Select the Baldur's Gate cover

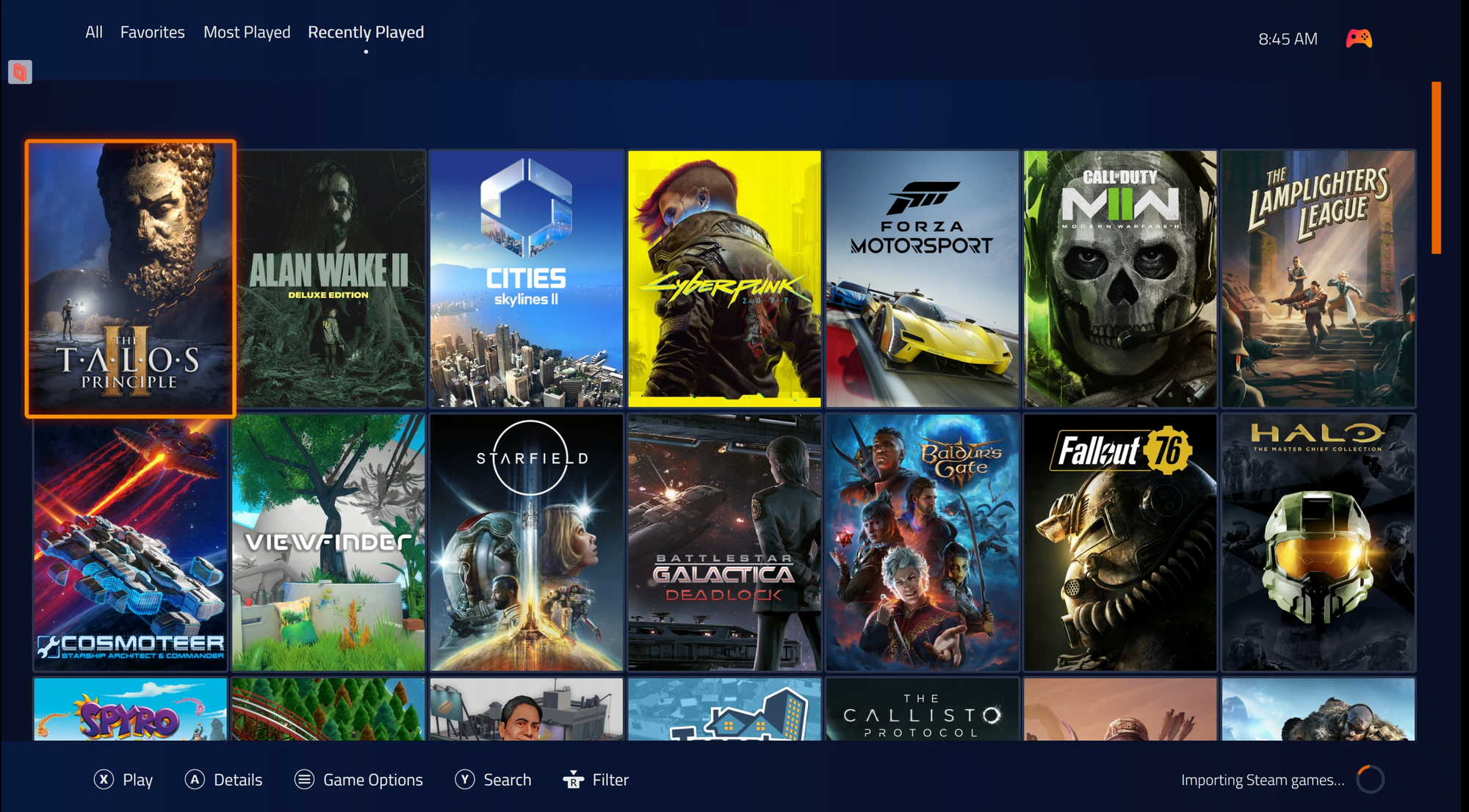923,543
